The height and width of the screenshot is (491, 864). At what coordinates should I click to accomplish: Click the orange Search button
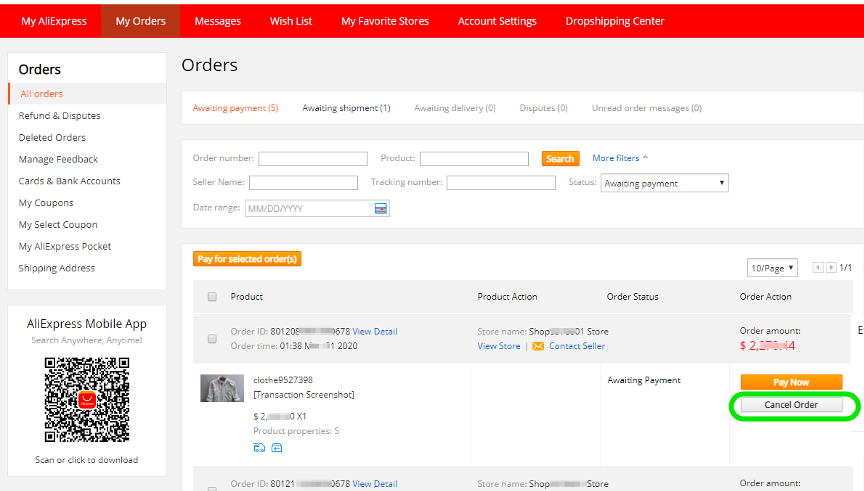(x=560, y=159)
